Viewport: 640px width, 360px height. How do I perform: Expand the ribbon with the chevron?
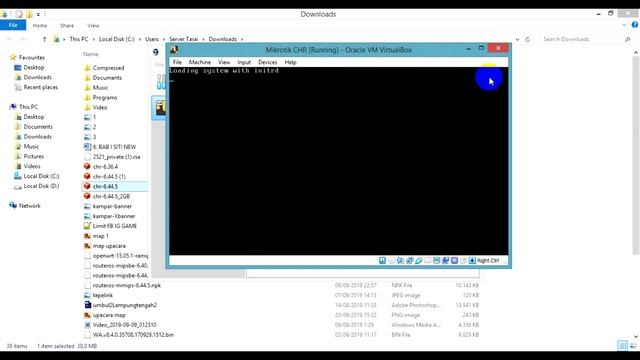(x=624, y=25)
